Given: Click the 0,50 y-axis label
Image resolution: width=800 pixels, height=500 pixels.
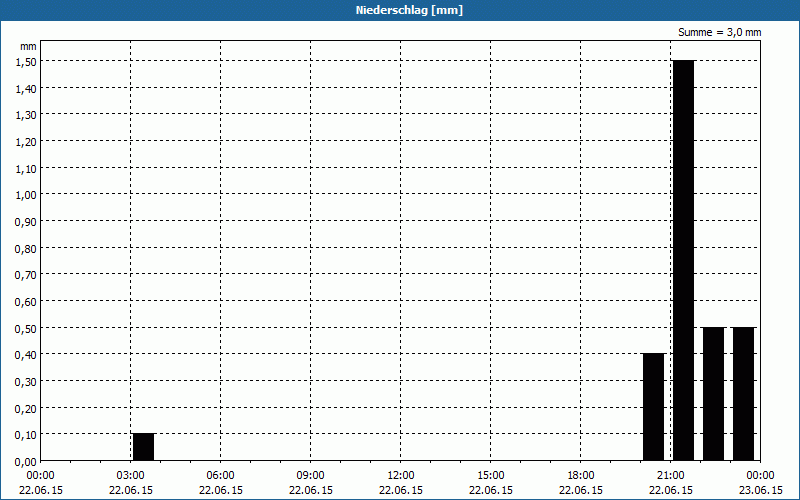Looking at the screenshot, I should [26, 329].
